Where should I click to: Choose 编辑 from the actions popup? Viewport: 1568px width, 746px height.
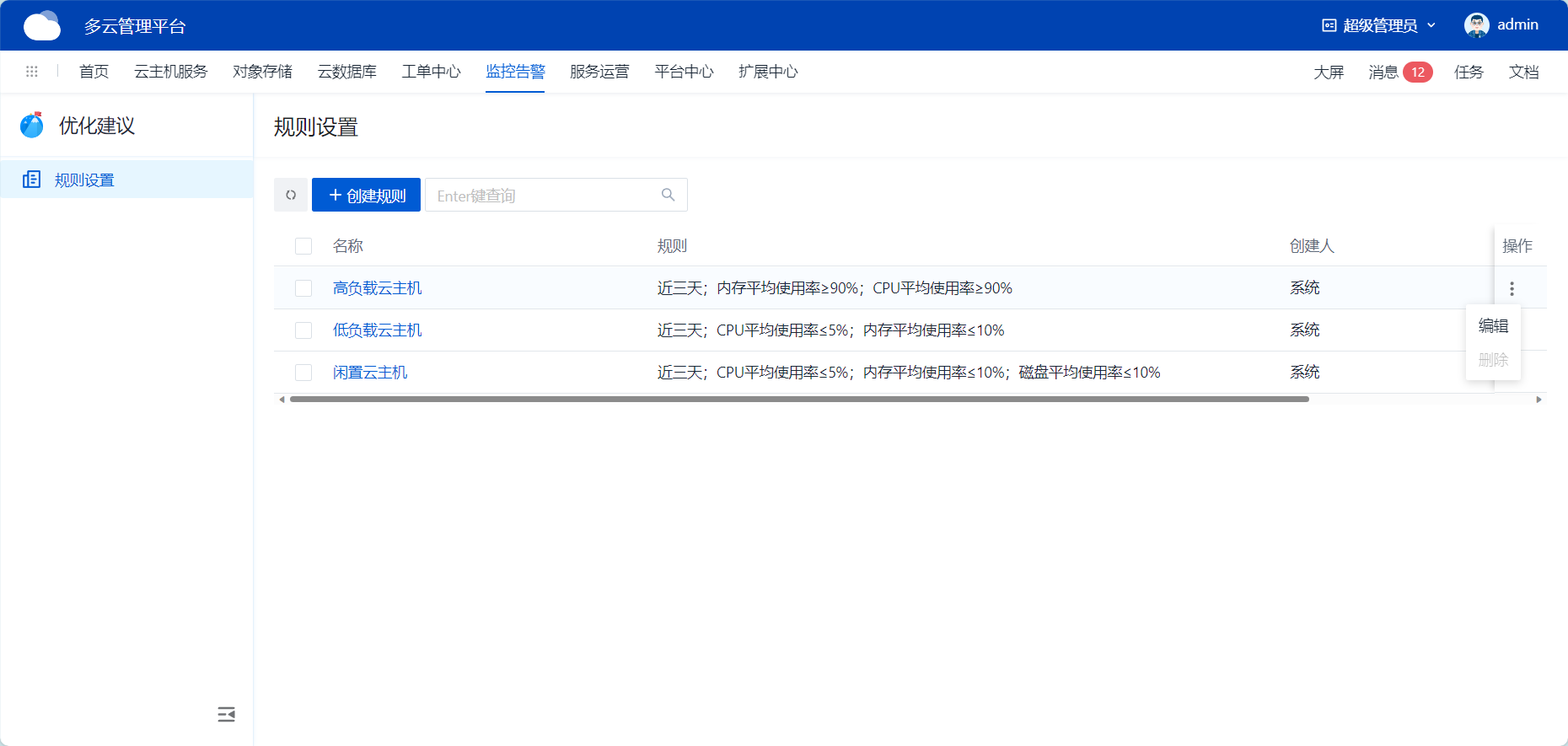pyautogui.click(x=1493, y=325)
